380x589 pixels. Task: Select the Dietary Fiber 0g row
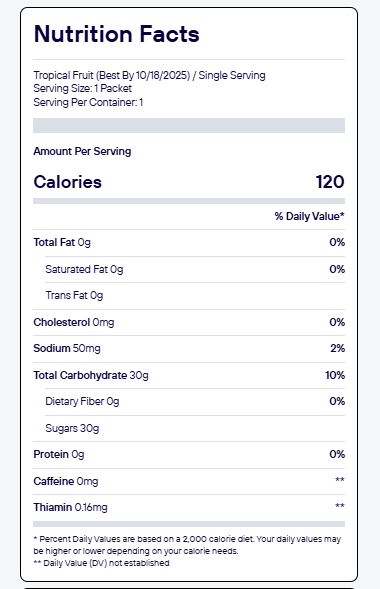(195, 402)
